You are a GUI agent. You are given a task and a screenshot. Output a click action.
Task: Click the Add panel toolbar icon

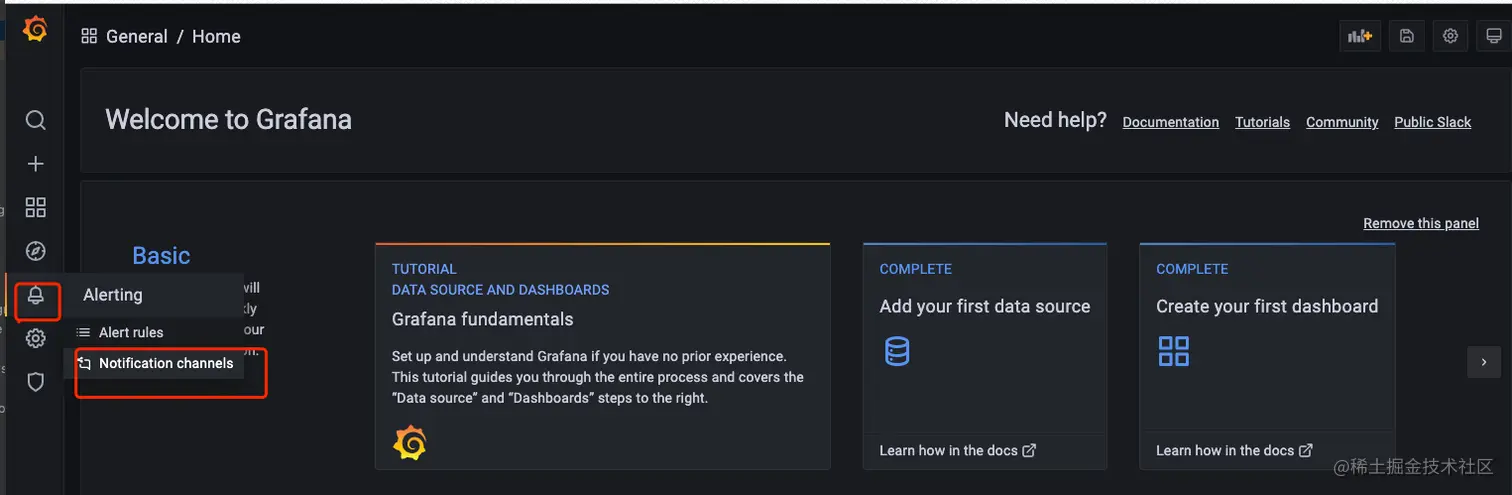coord(1360,36)
